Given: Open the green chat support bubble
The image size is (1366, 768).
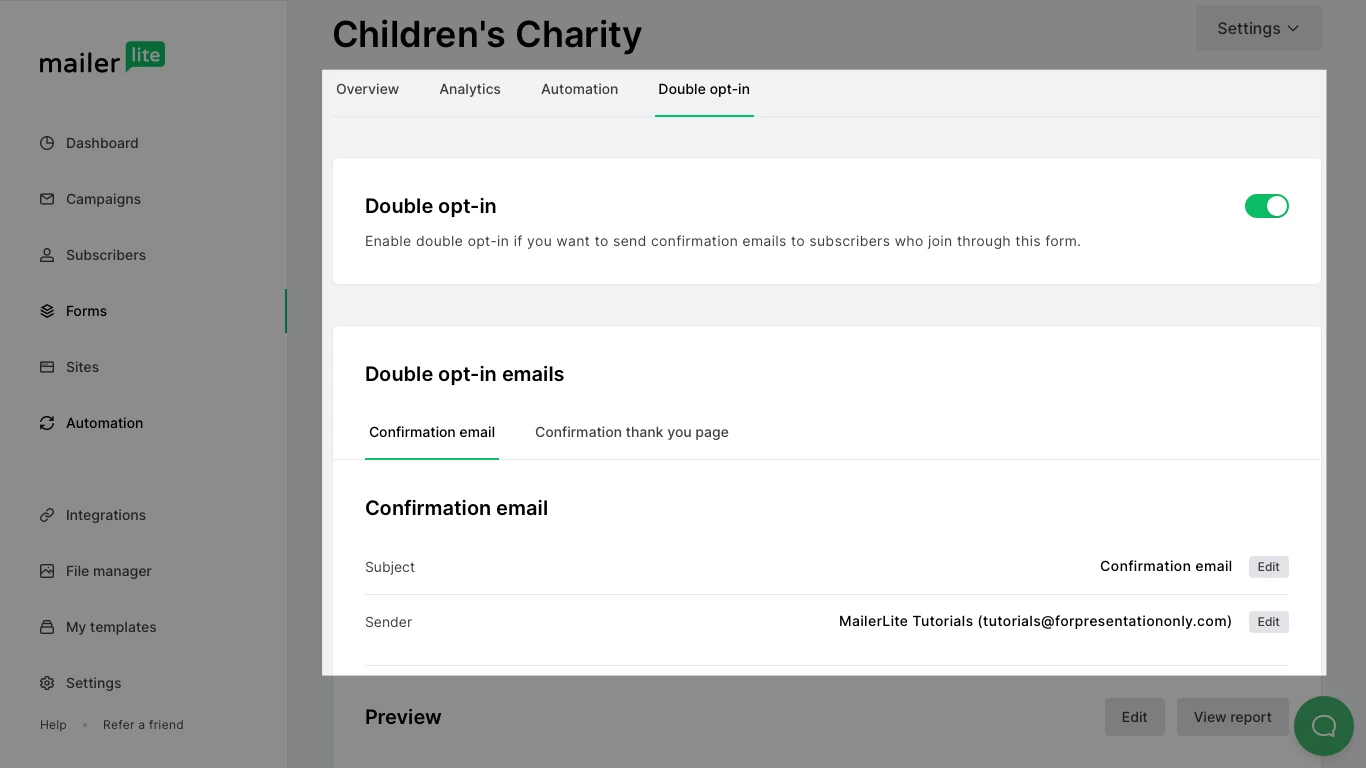Looking at the screenshot, I should pyautogui.click(x=1323, y=726).
